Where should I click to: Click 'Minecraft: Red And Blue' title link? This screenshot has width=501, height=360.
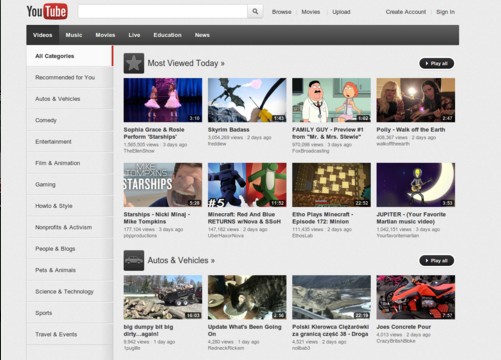(244, 218)
